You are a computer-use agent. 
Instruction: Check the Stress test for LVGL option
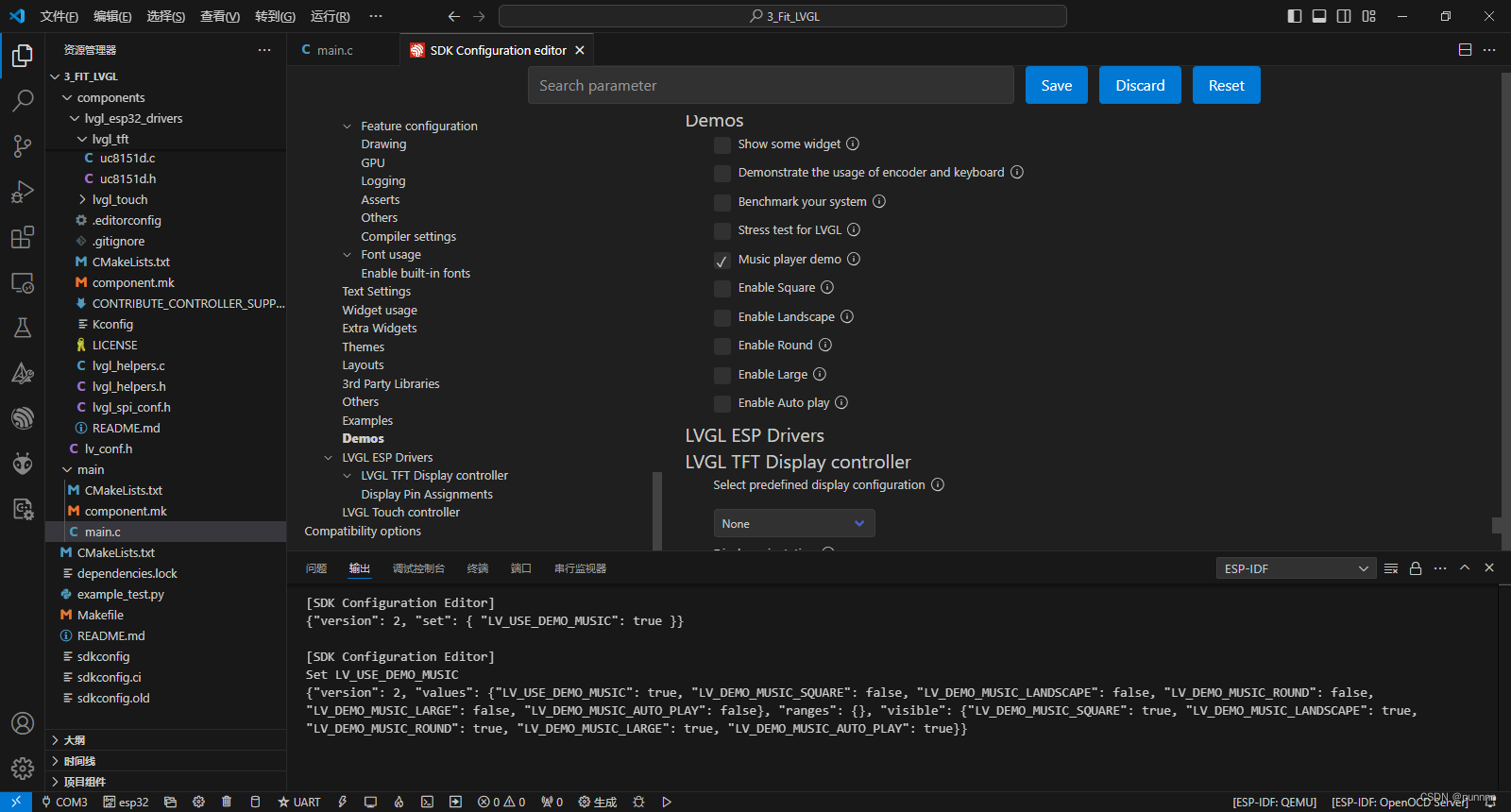point(722,231)
